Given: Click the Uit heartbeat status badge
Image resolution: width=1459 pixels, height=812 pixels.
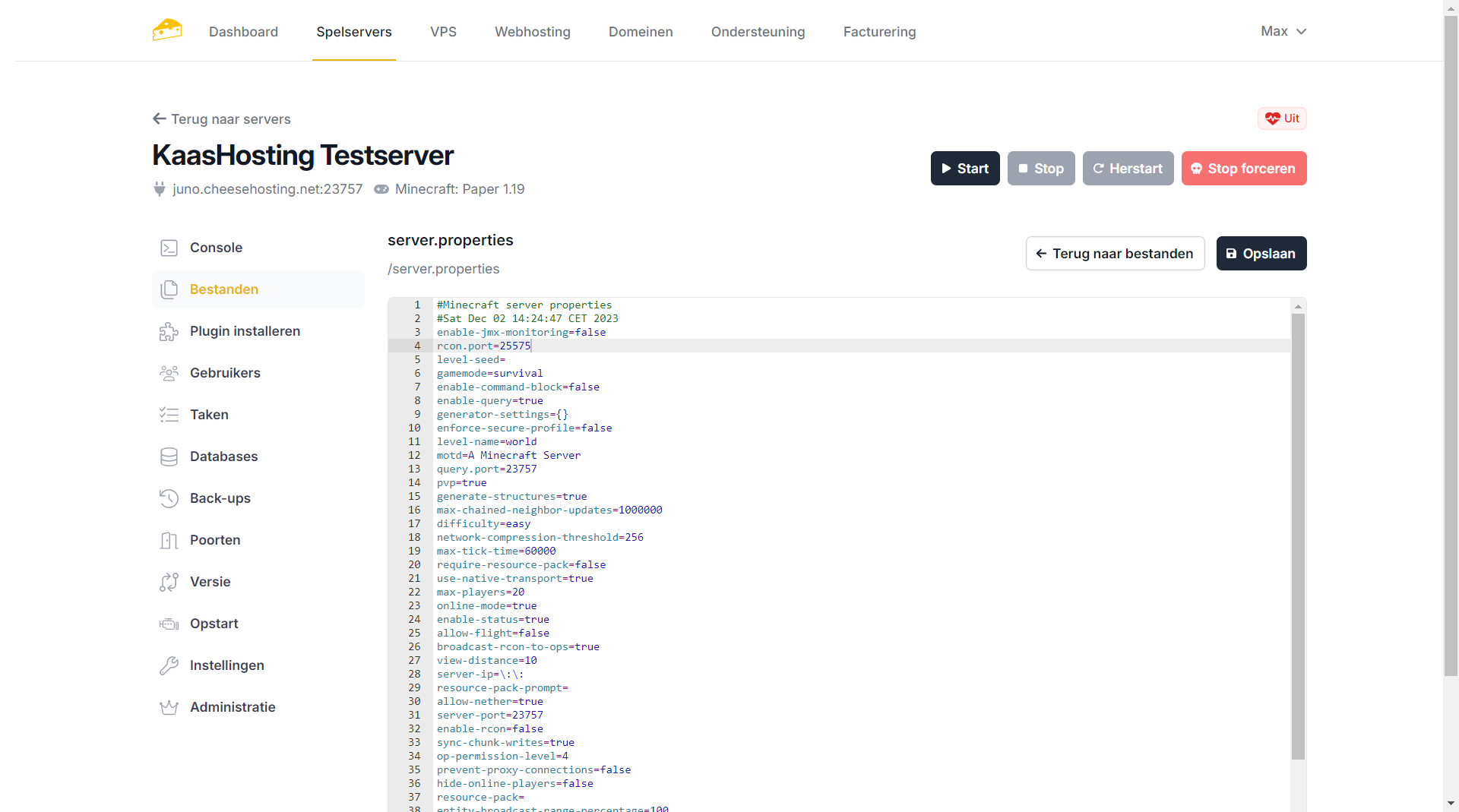Looking at the screenshot, I should point(1282,118).
